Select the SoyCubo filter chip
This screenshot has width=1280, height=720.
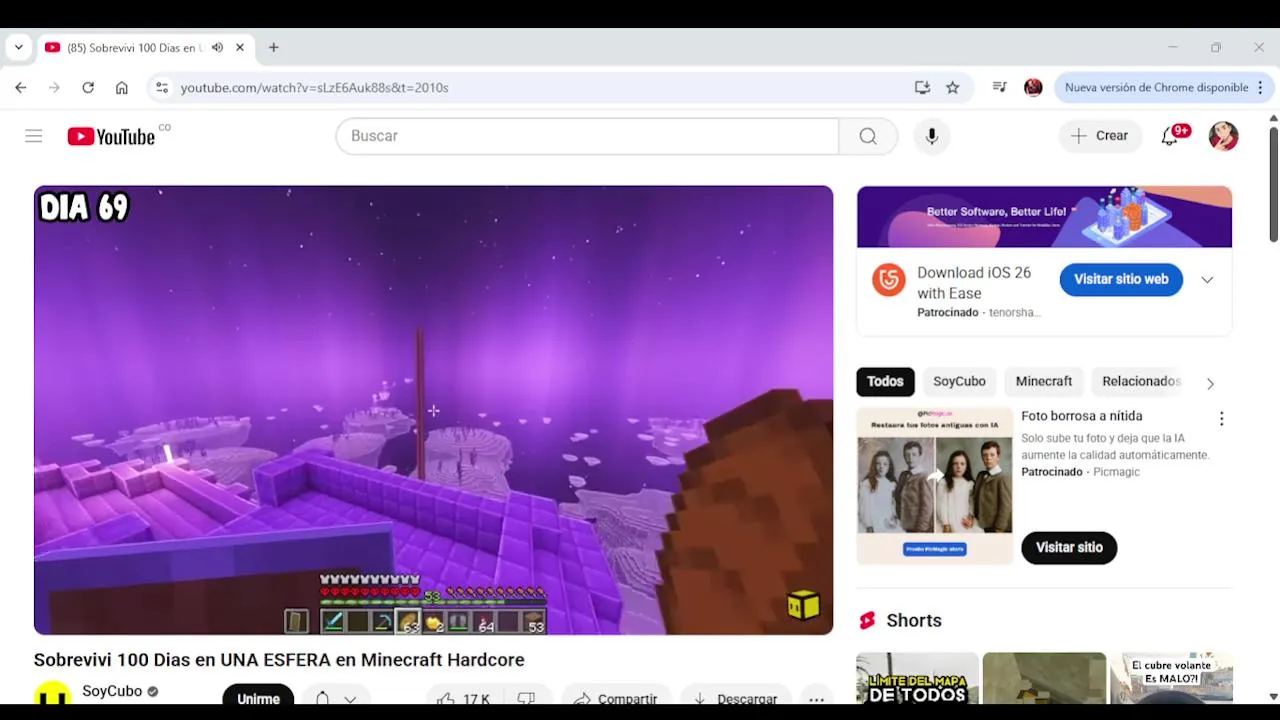click(959, 381)
